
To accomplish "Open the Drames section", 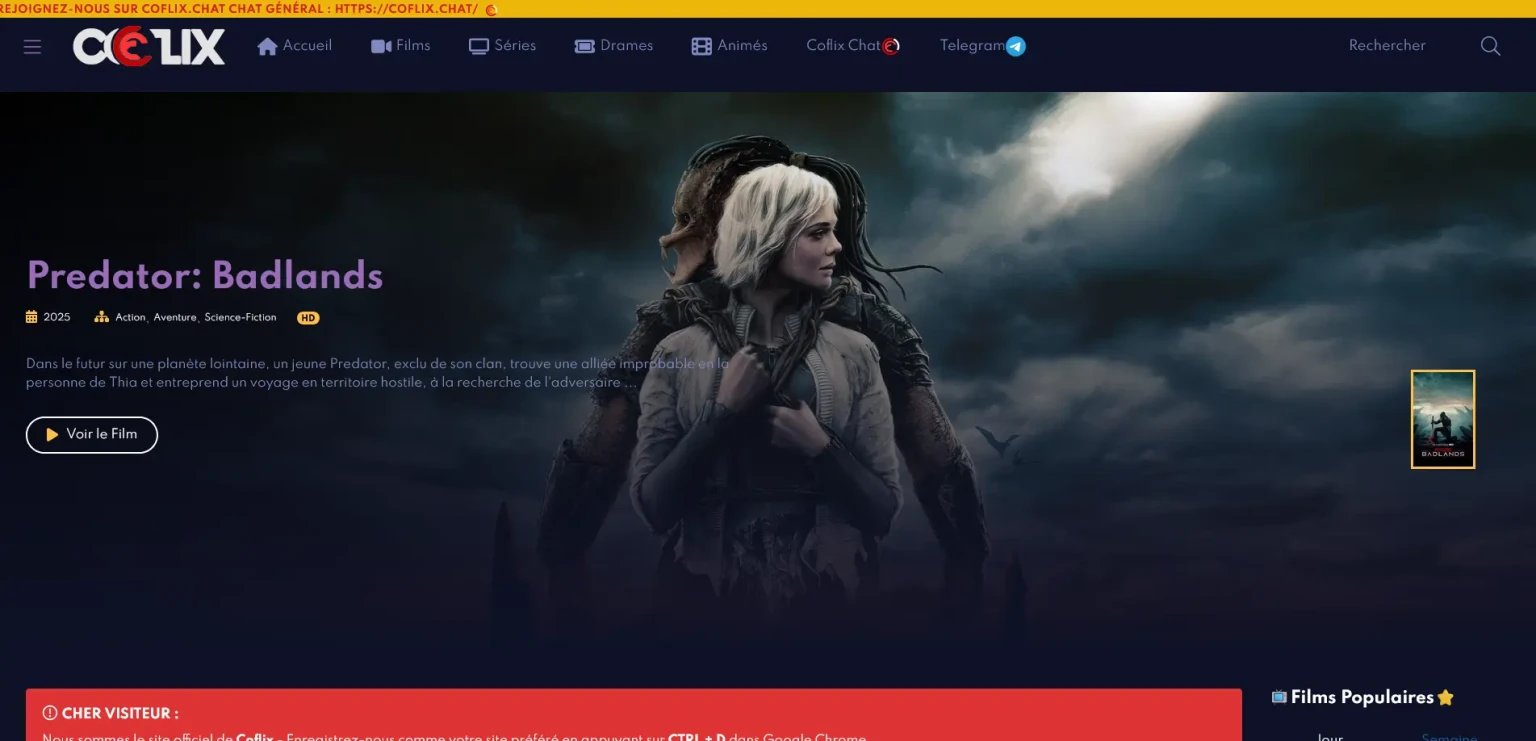I will (x=614, y=46).
